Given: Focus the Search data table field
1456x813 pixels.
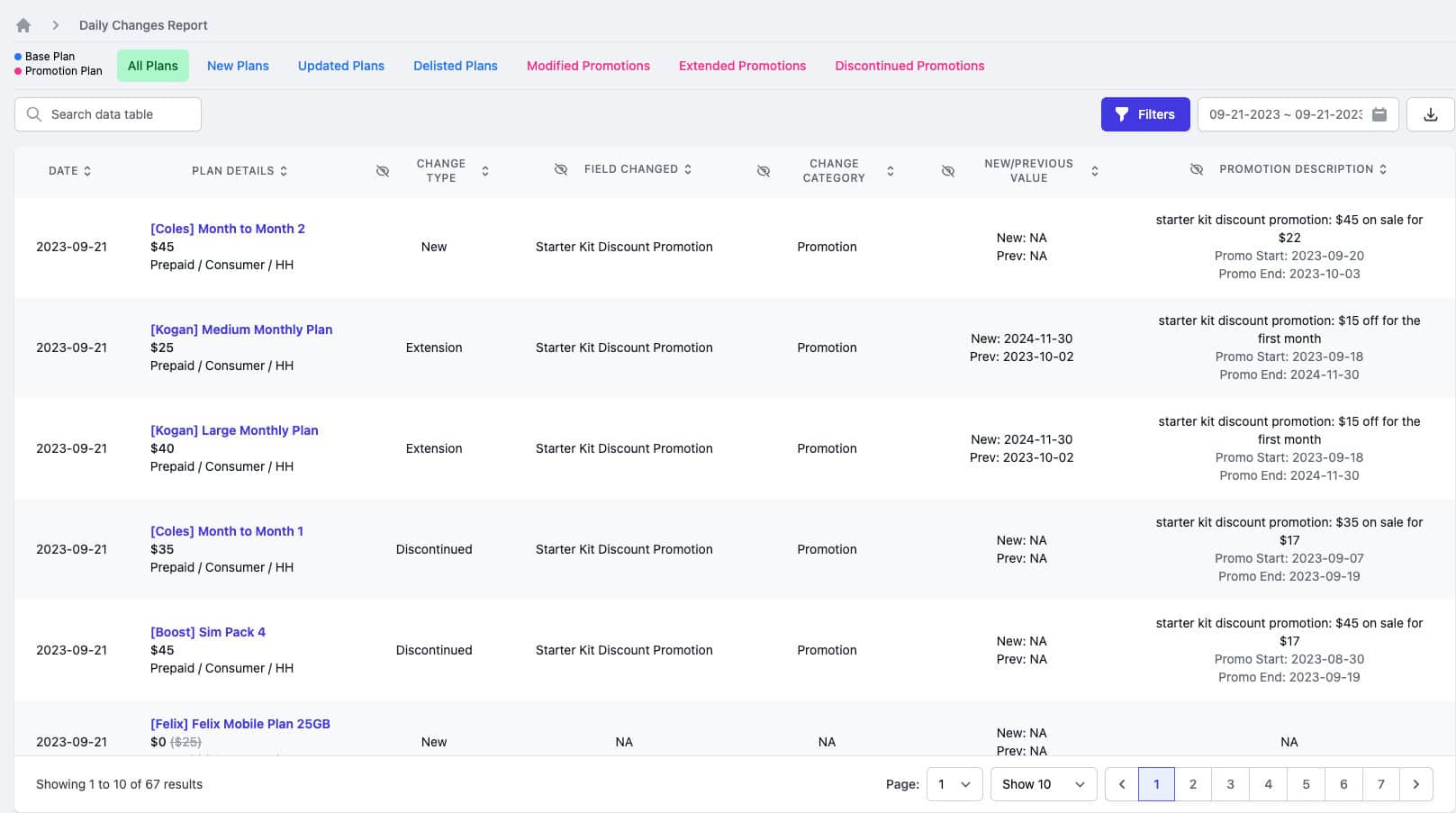Looking at the screenshot, I should click(117, 114).
